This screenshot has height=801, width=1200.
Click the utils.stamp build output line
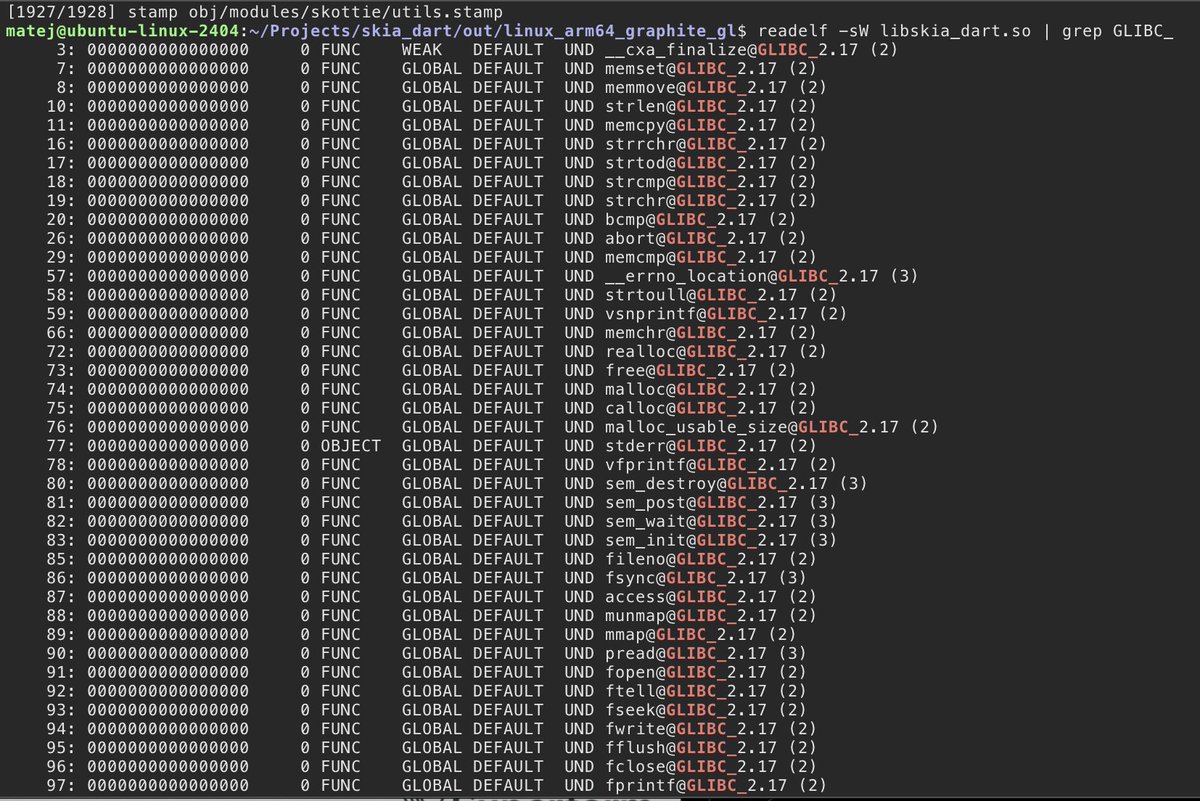[257, 12]
